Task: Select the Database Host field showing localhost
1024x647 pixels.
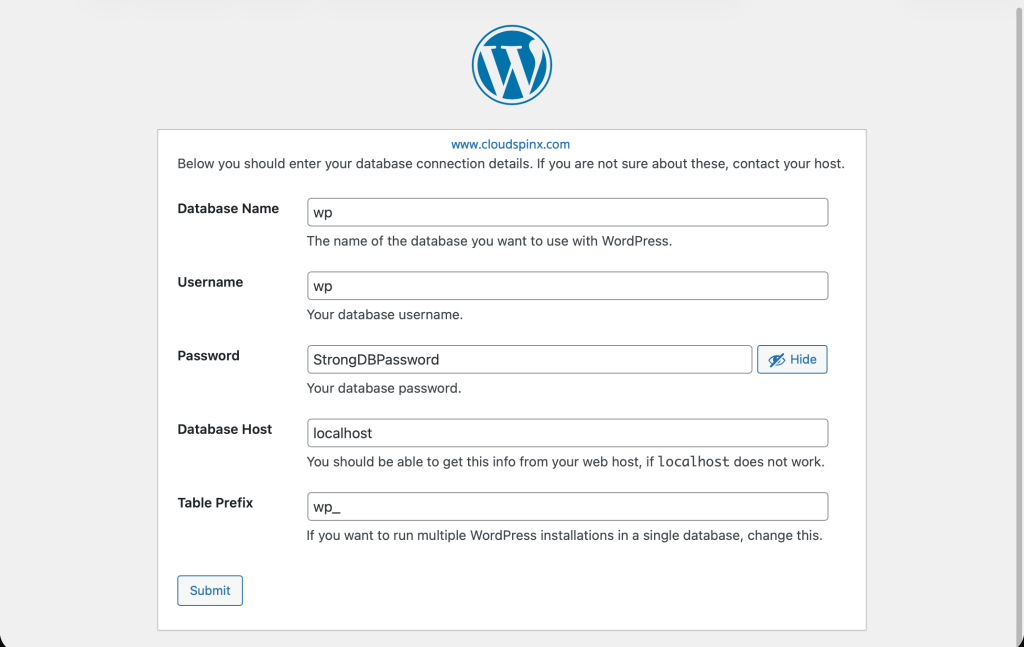Action: (x=567, y=433)
